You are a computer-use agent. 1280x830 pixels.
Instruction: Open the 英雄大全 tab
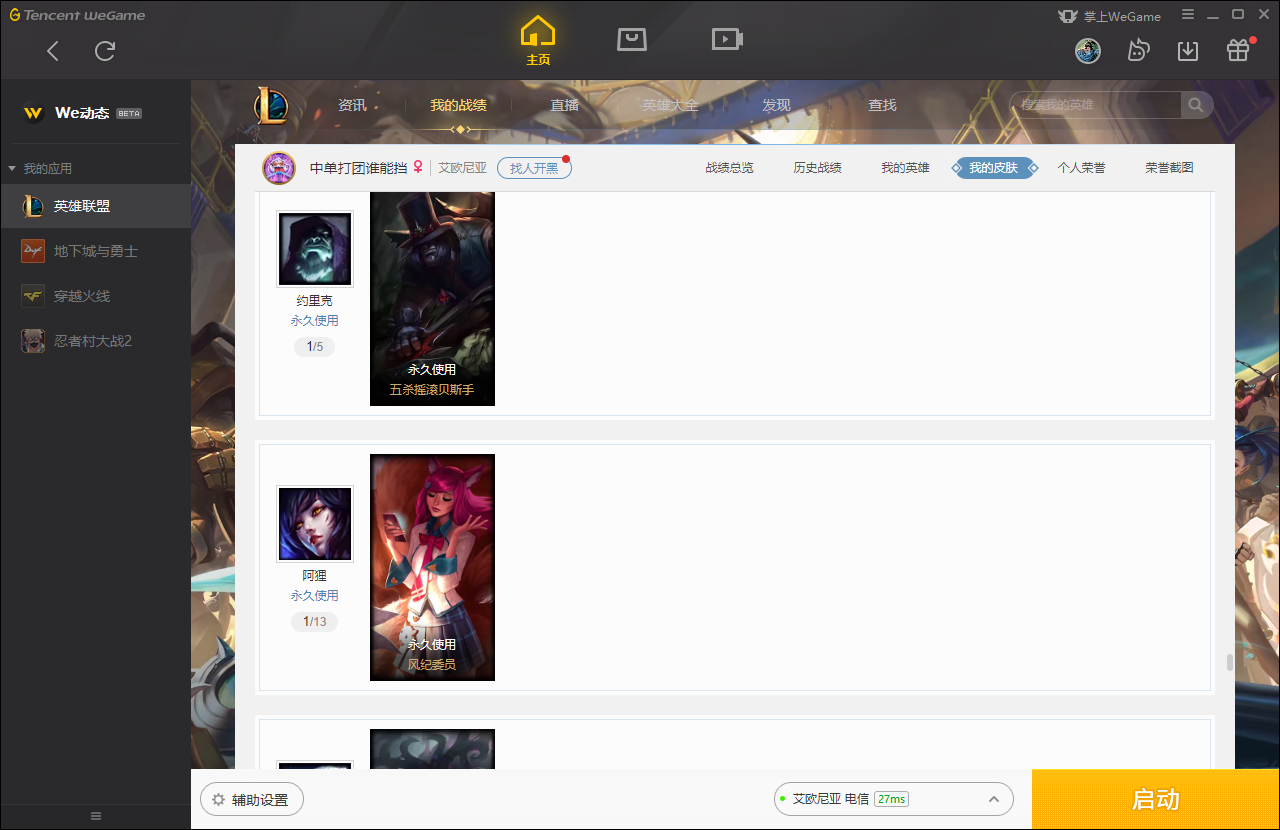[x=670, y=105]
